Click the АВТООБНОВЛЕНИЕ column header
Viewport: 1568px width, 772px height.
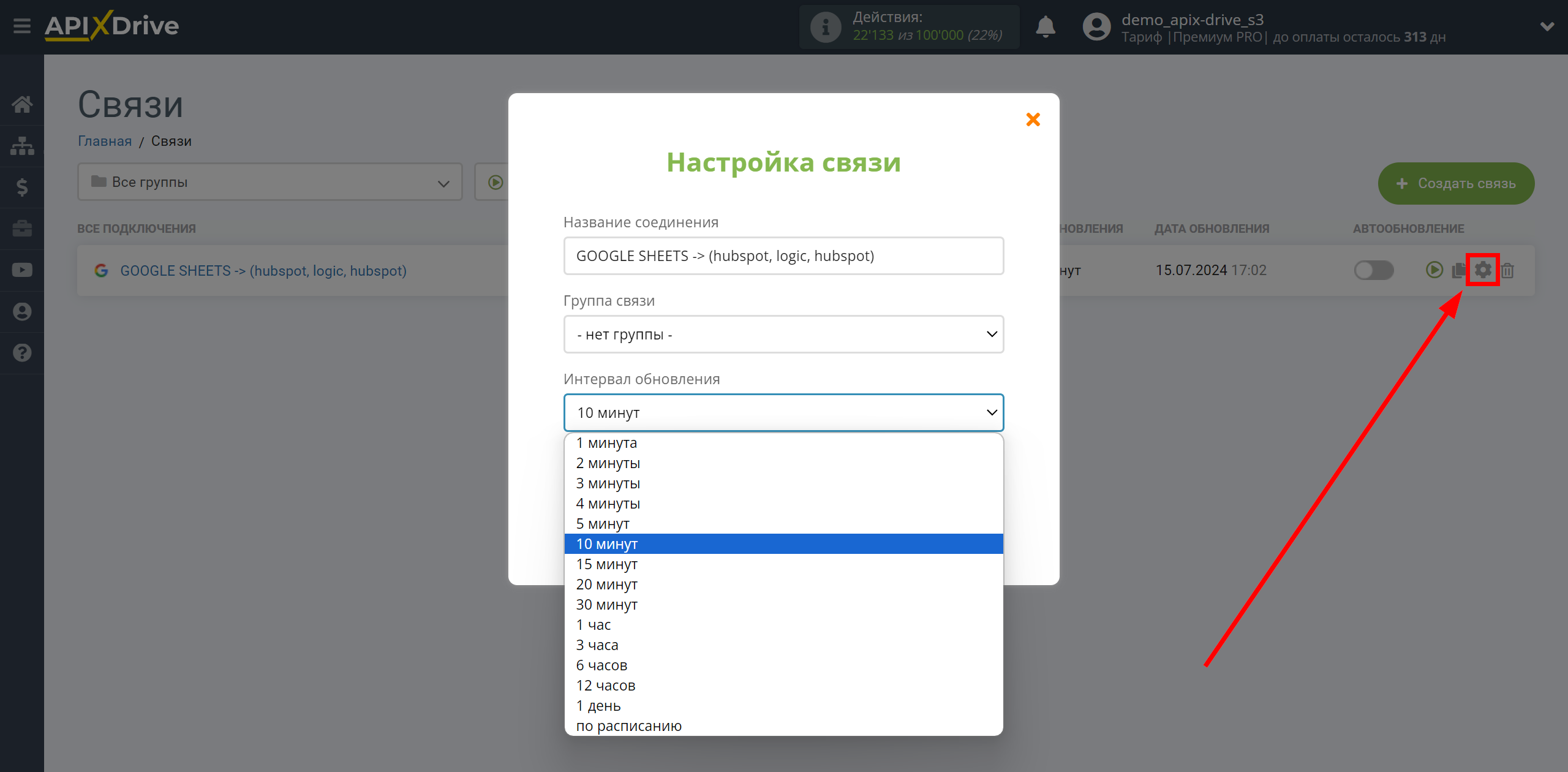(x=1408, y=229)
